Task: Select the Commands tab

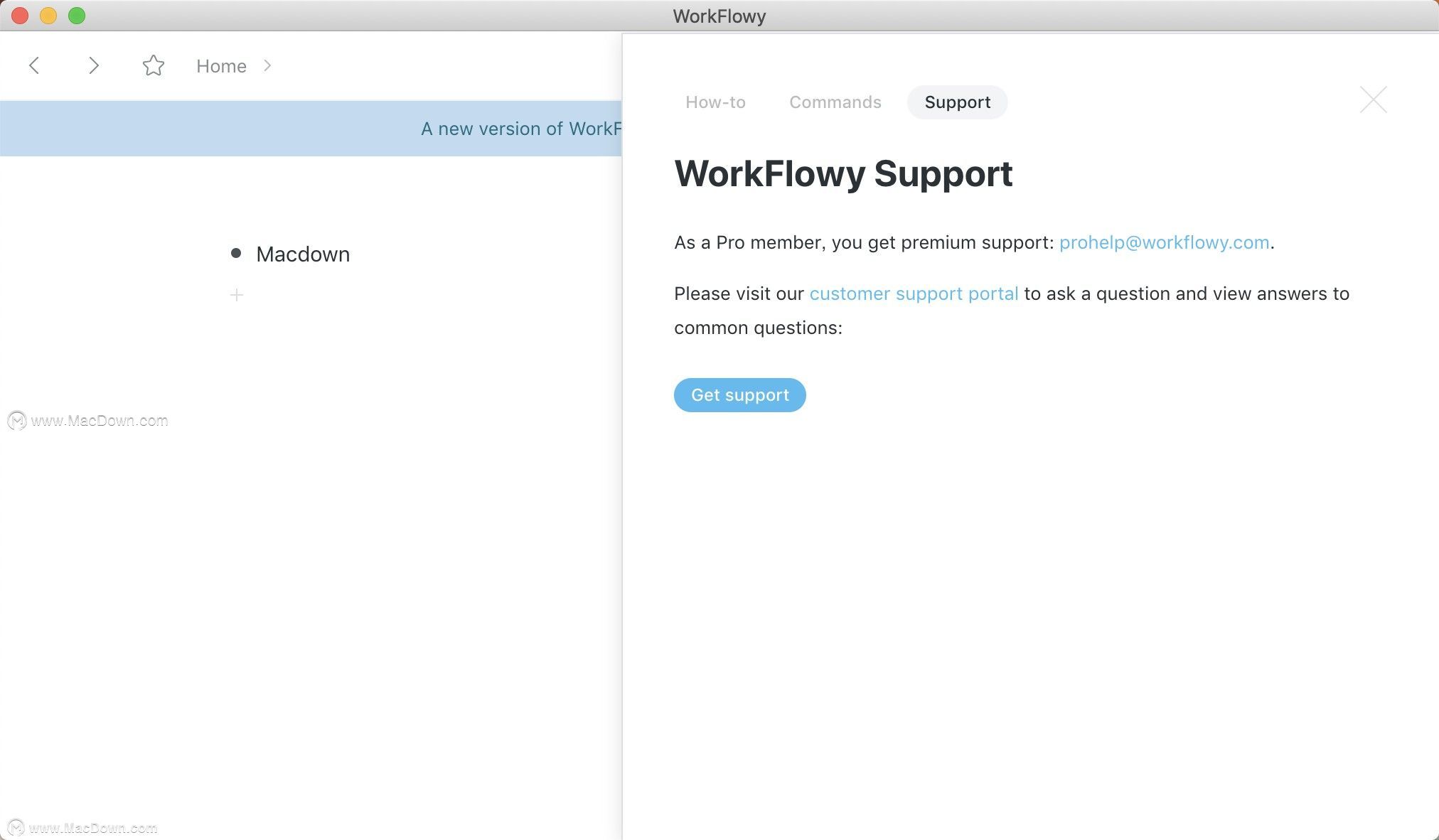Action: tap(835, 101)
